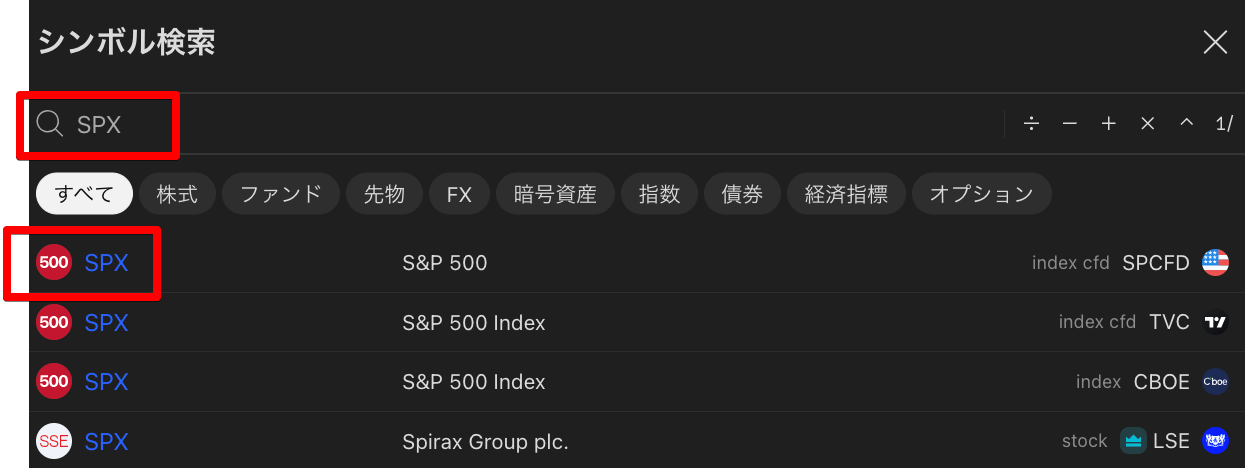Click the divide operator icon
Screen dimensions: 1245x468
coord(1032,124)
